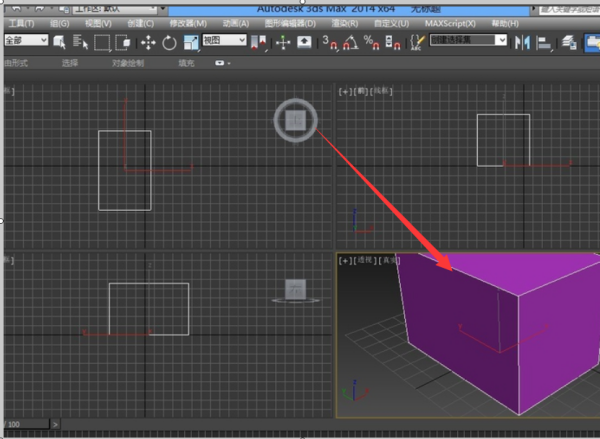Toggle the Graphite ribbon display button
The width and height of the screenshot is (600, 439).
(x=592, y=42)
